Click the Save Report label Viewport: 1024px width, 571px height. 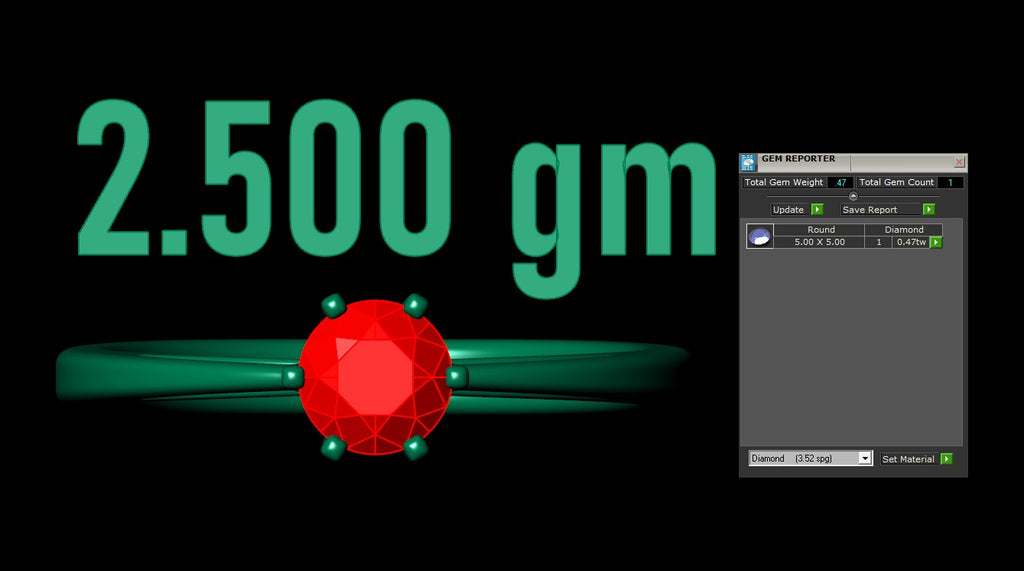tap(881, 210)
